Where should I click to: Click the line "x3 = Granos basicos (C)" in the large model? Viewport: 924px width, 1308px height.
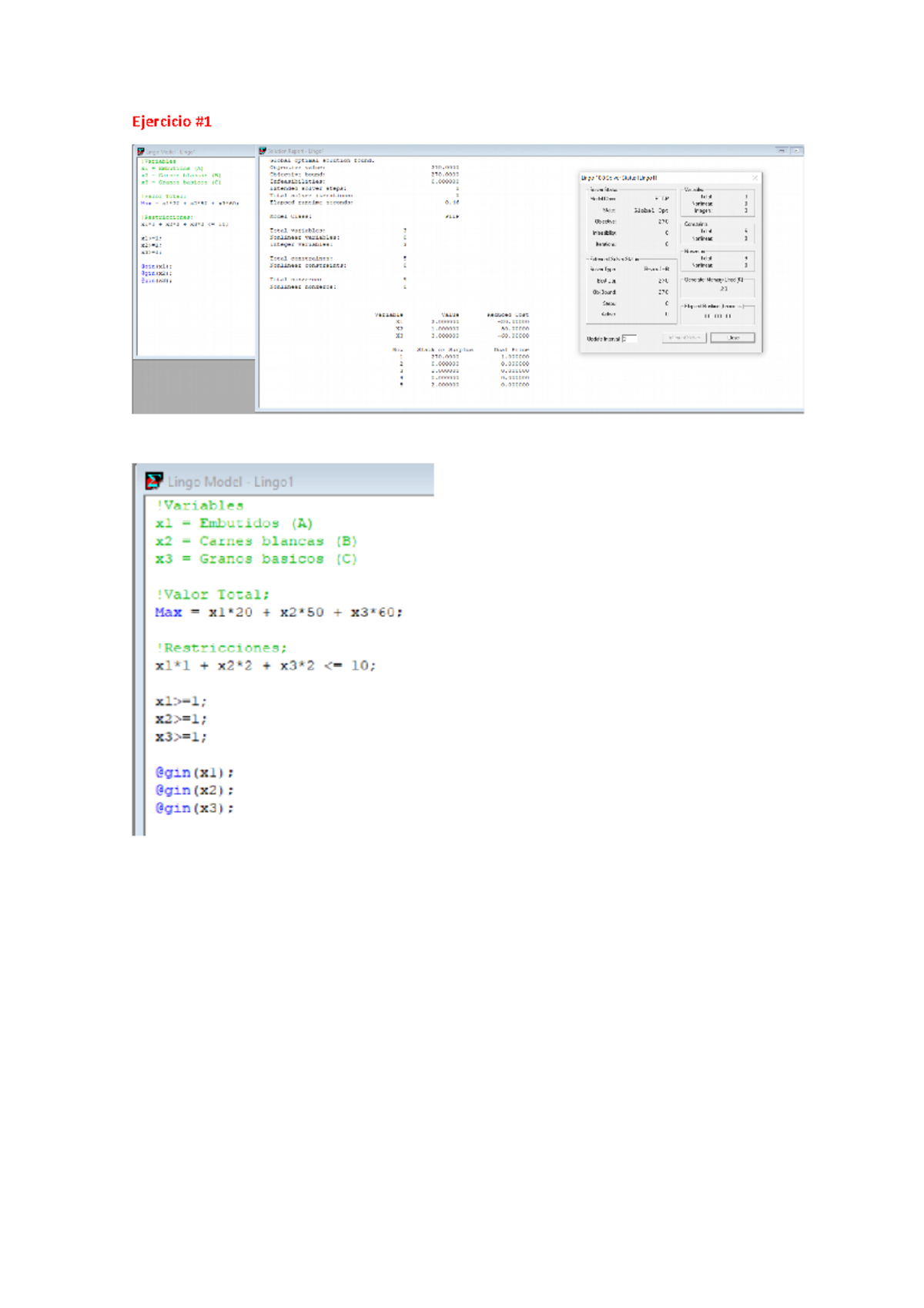(256, 559)
